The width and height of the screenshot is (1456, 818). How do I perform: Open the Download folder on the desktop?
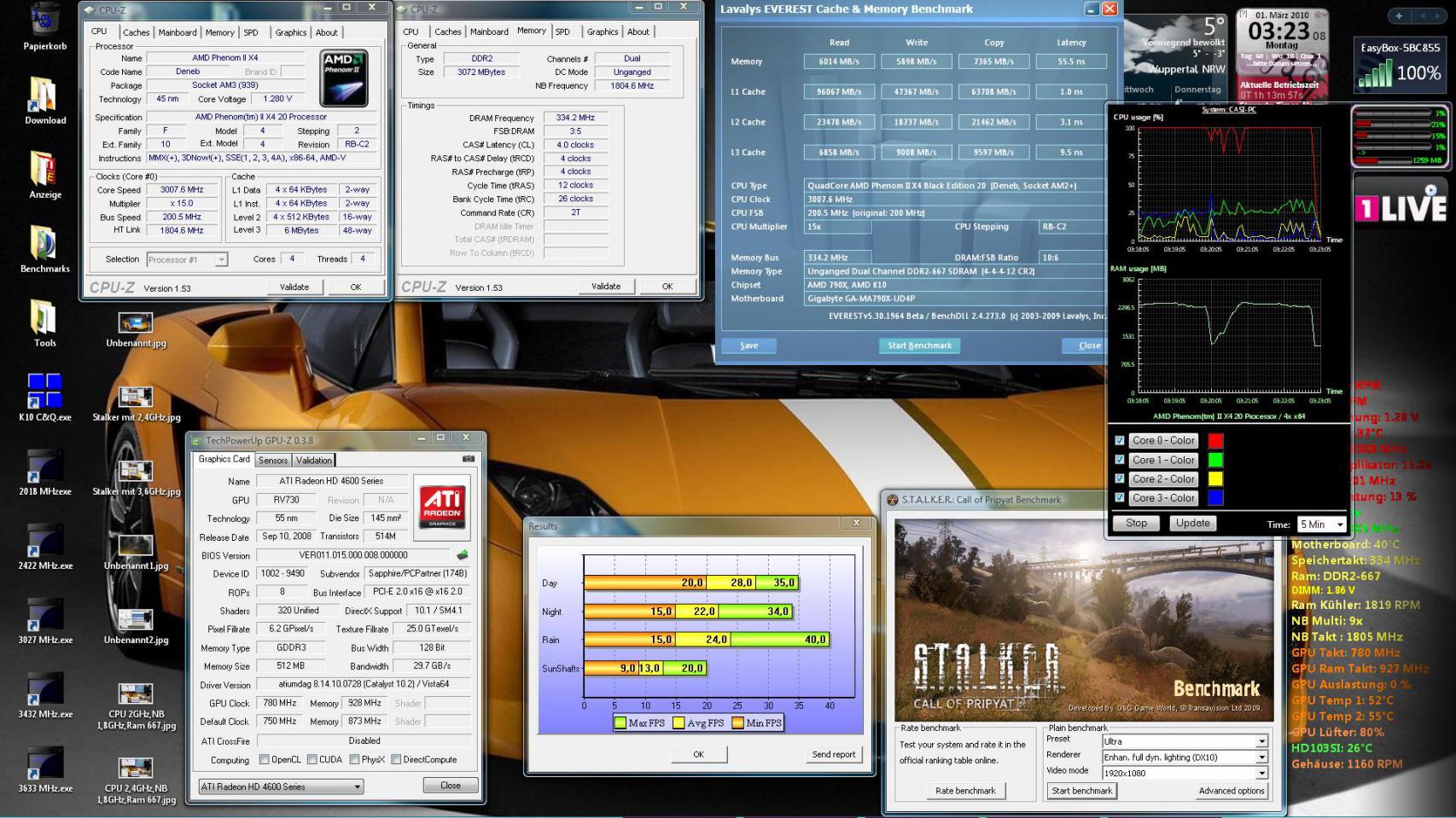pos(44,101)
